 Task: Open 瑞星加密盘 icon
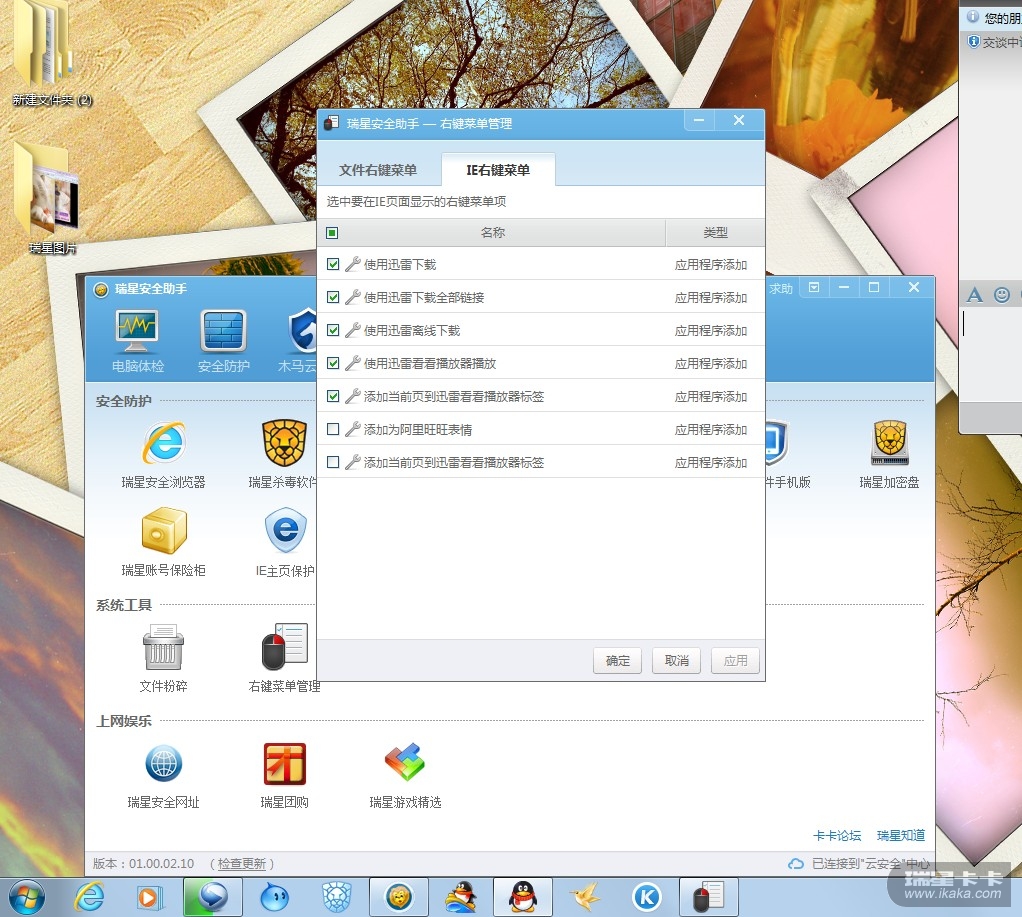(890, 454)
